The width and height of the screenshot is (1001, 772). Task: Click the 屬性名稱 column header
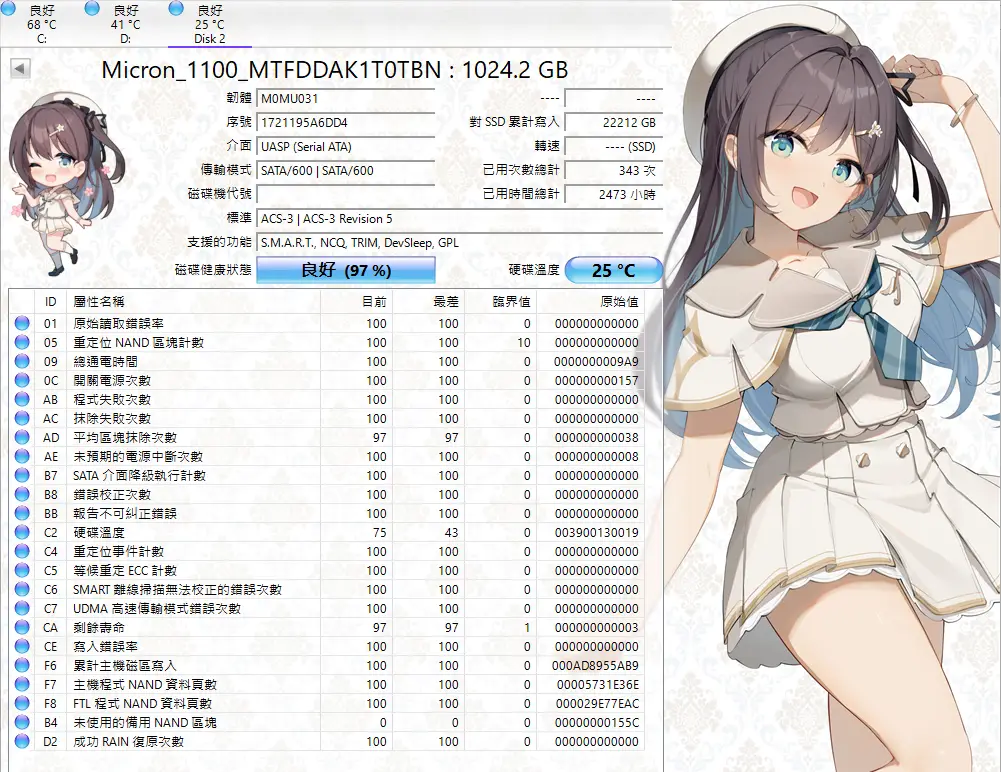(100, 301)
